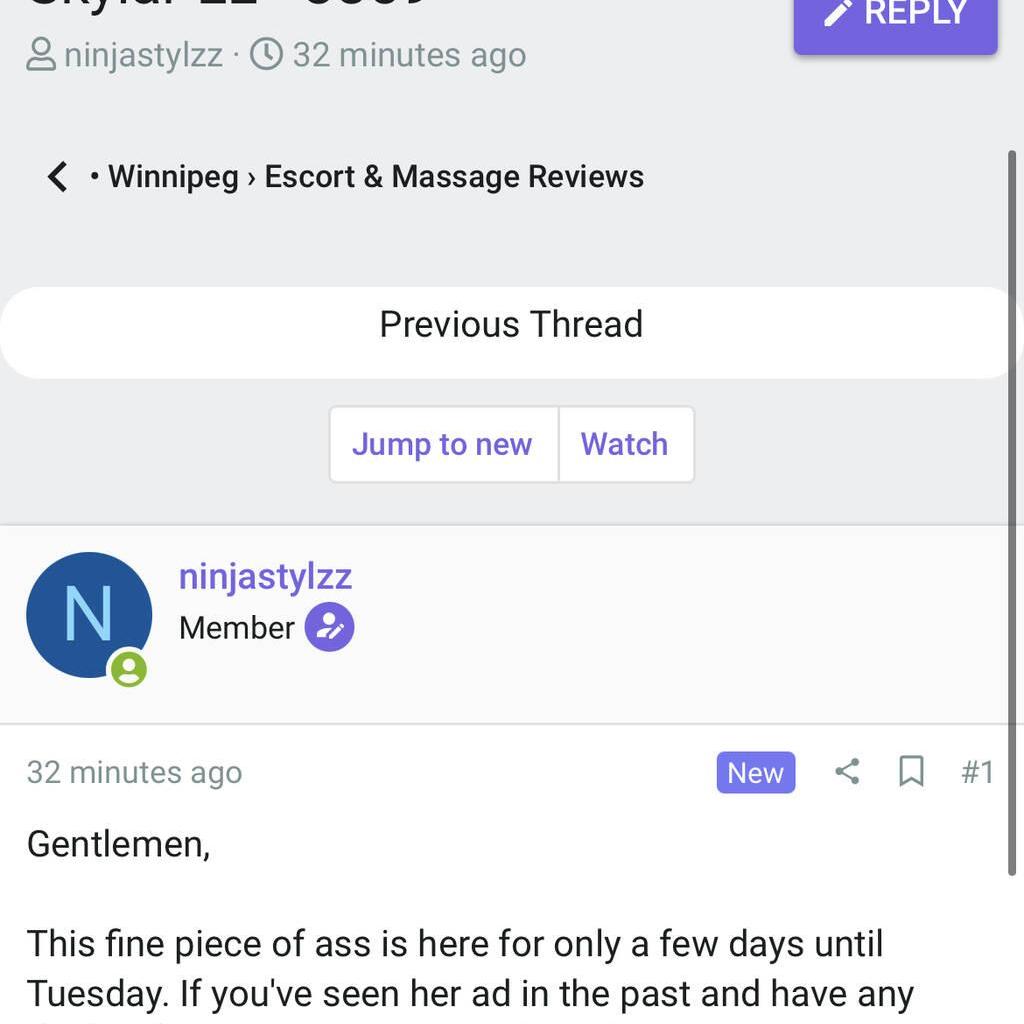Viewport: 1024px width, 1024px height.
Task: Go to Previous Thread
Action: coord(510,325)
